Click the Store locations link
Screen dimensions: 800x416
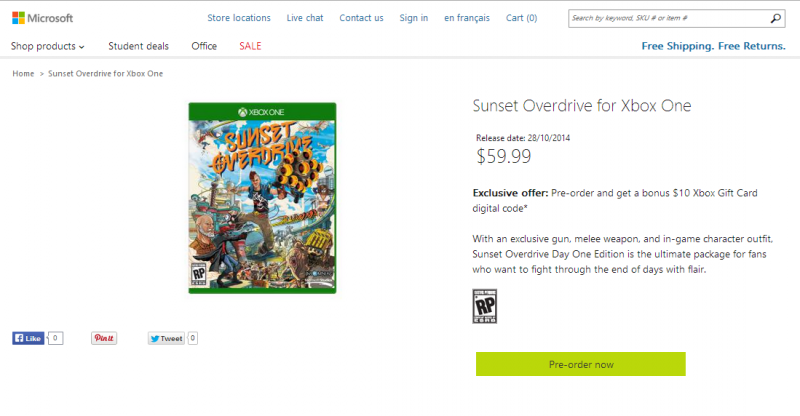point(239,18)
